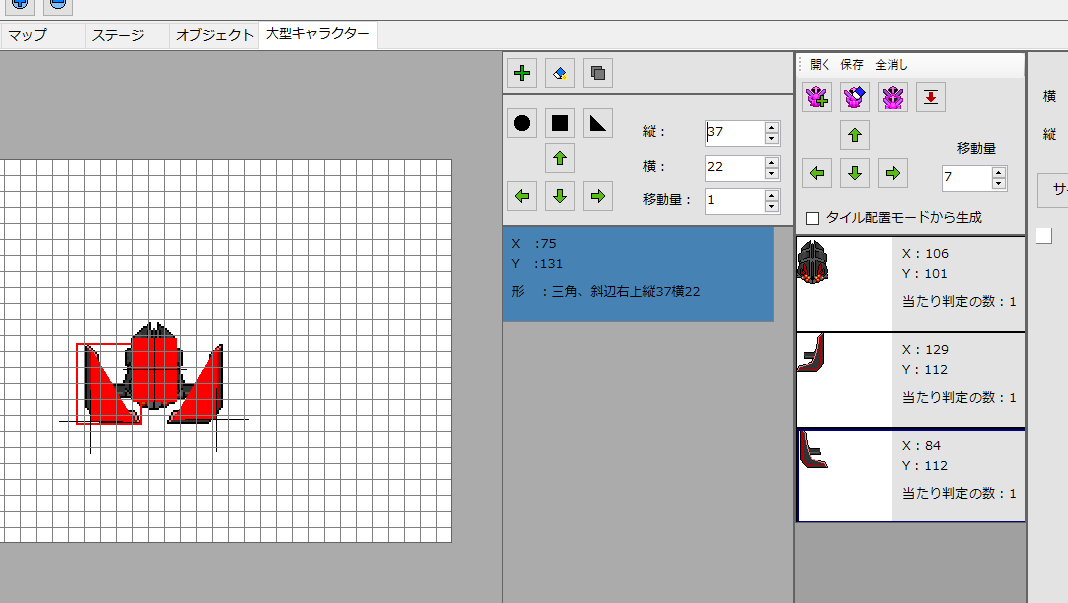The width and height of the screenshot is (1068, 603).
Task: Move part left in parts panel
Action: (817, 173)
